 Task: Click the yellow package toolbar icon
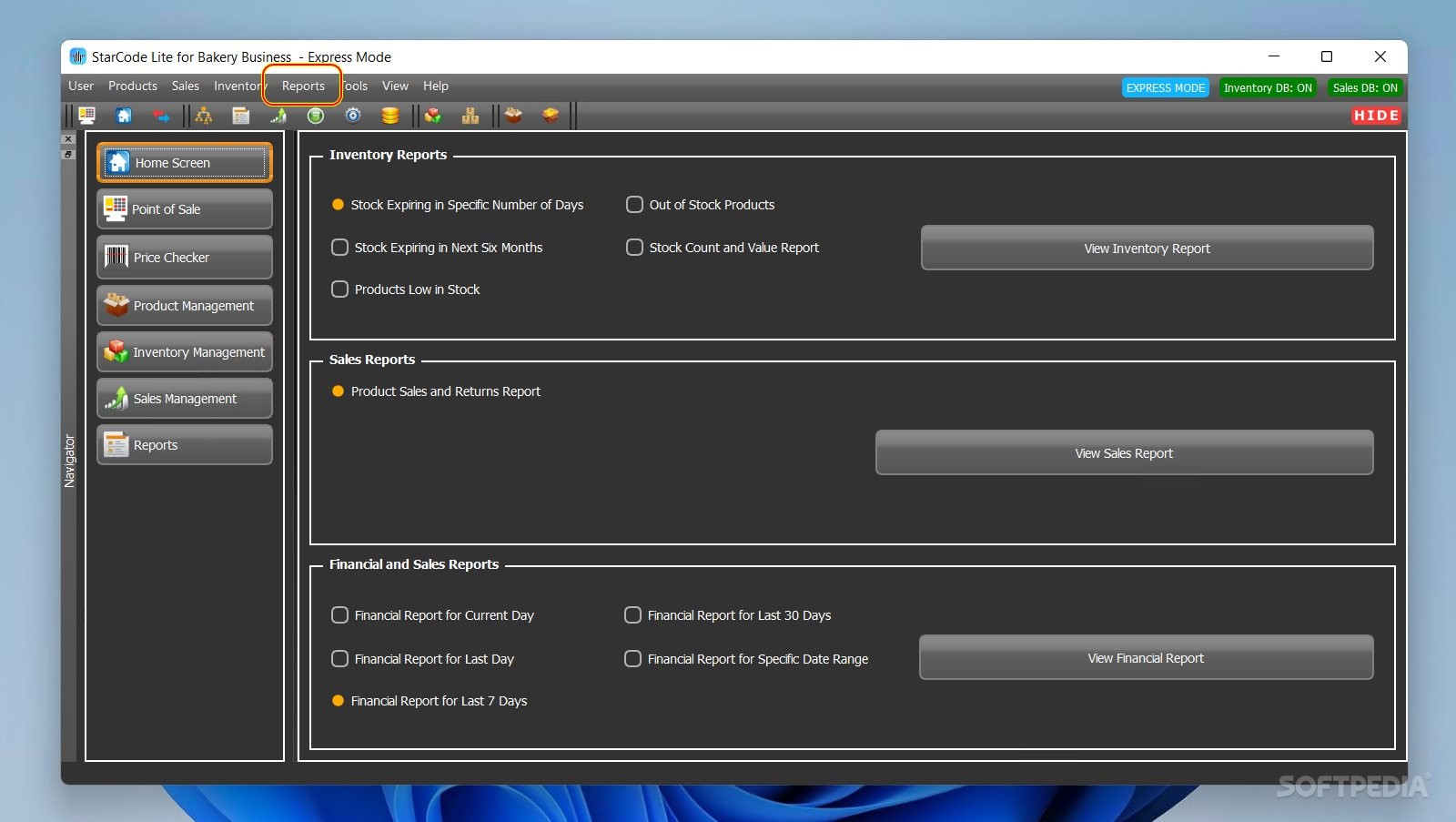(551, 116)
